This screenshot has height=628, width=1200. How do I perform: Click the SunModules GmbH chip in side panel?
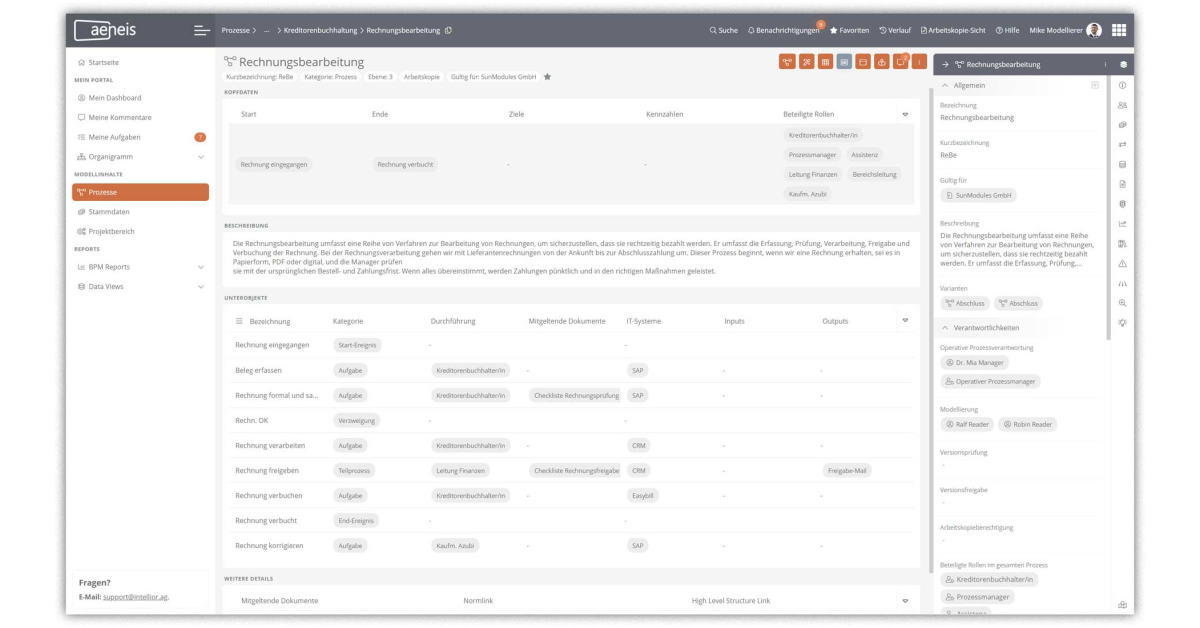pos(978,195)
